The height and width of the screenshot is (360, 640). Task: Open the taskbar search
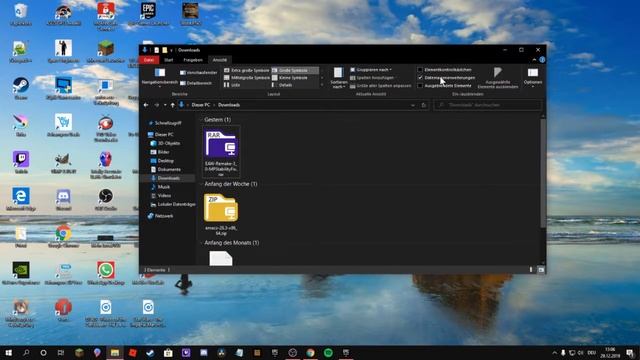point(26,353)
